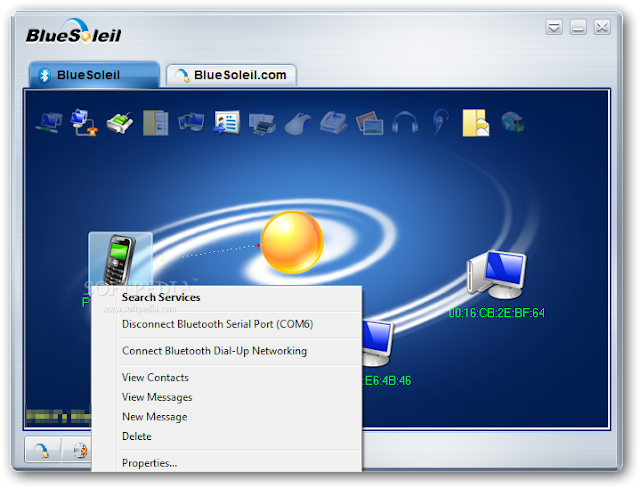Select the Object Push contact card icon
Image resolution: width=640 pixels, height=489 pixels.
pos(227,122)
